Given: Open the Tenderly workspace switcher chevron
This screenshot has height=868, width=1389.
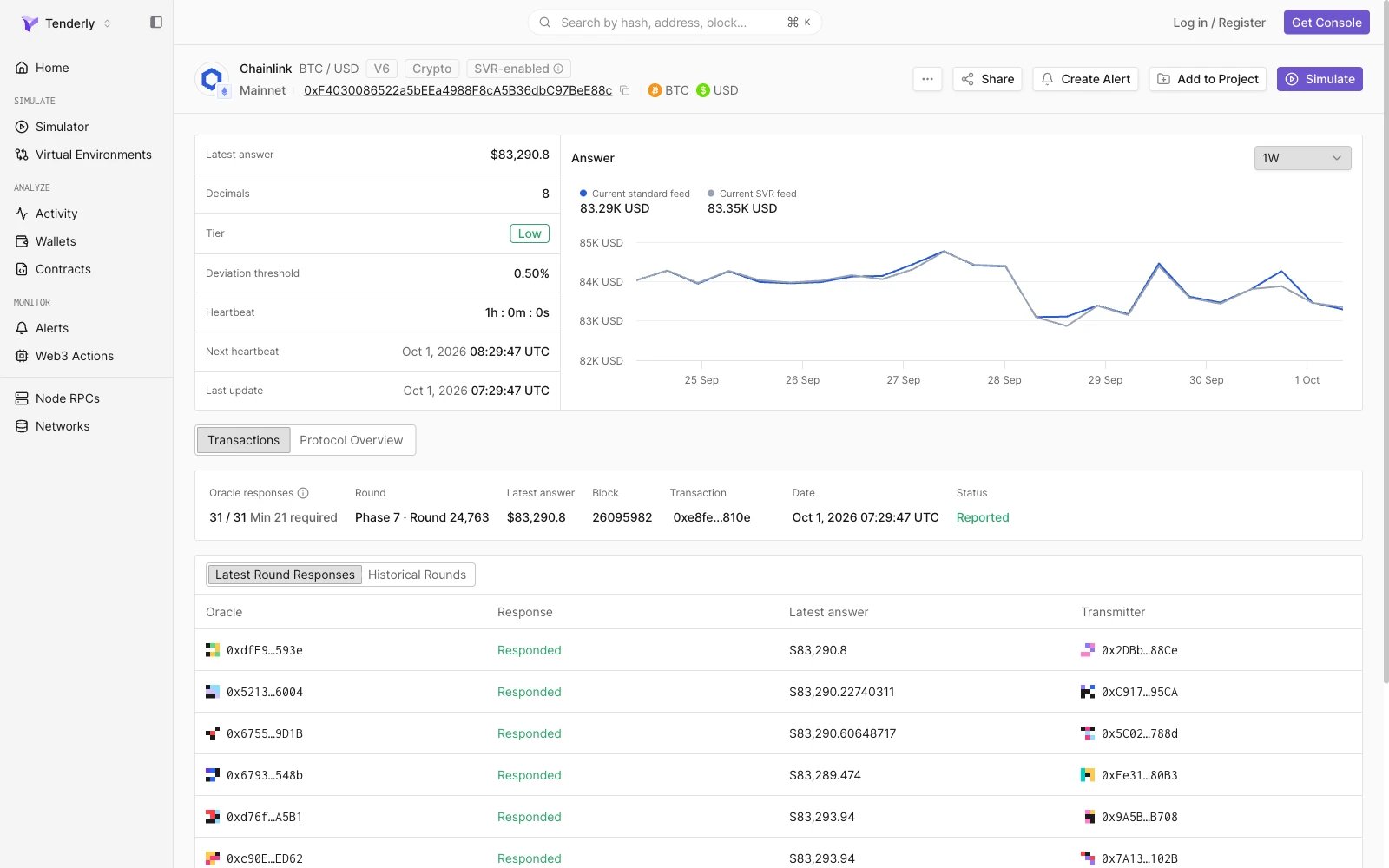Looking at the screenshot, I should (x=107, y=23).
